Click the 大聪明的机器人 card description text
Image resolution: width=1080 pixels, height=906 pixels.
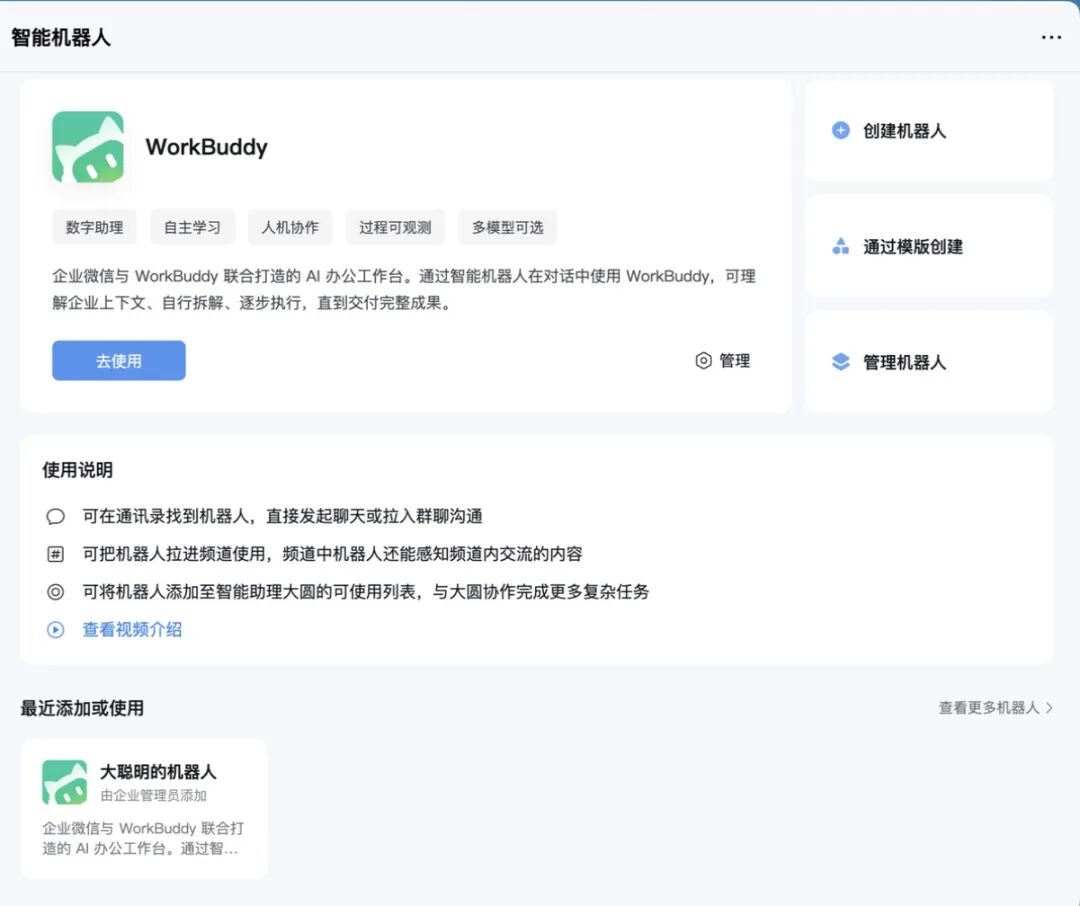pyautogui.click(x=143, y=838)
